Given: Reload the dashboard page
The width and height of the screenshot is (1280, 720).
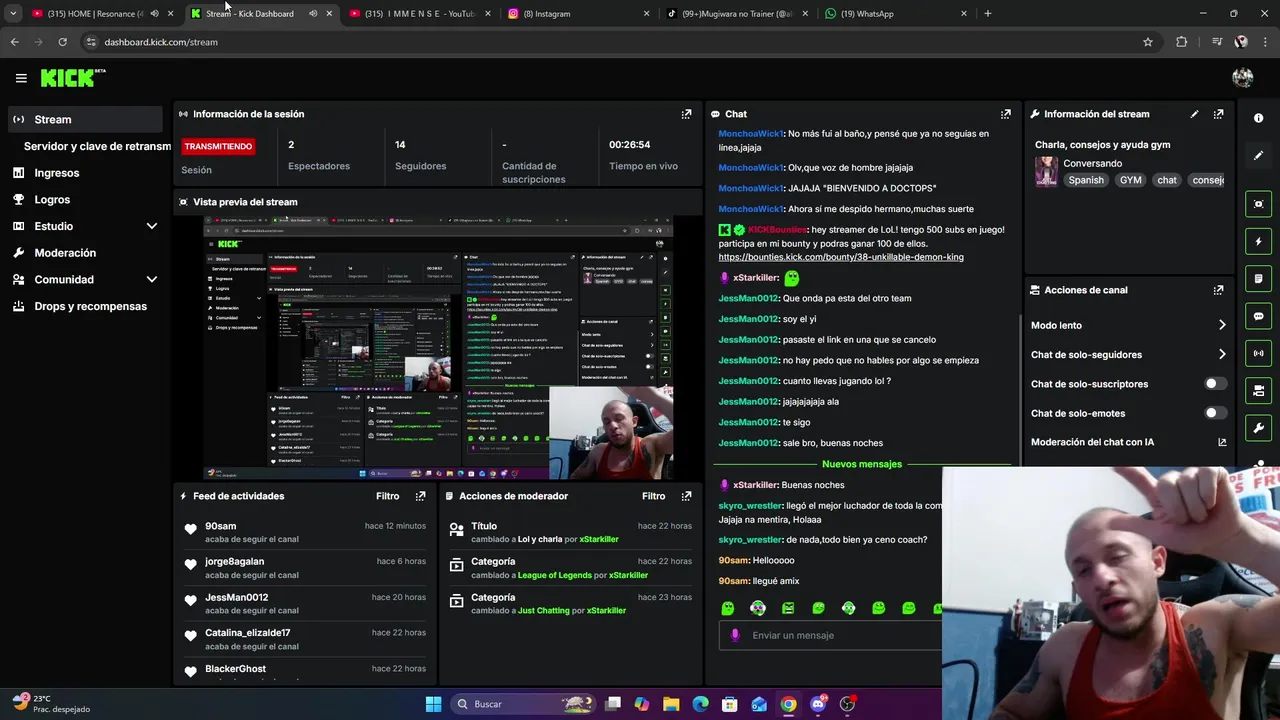Looking at the screenshot, I should click(62, 42).
